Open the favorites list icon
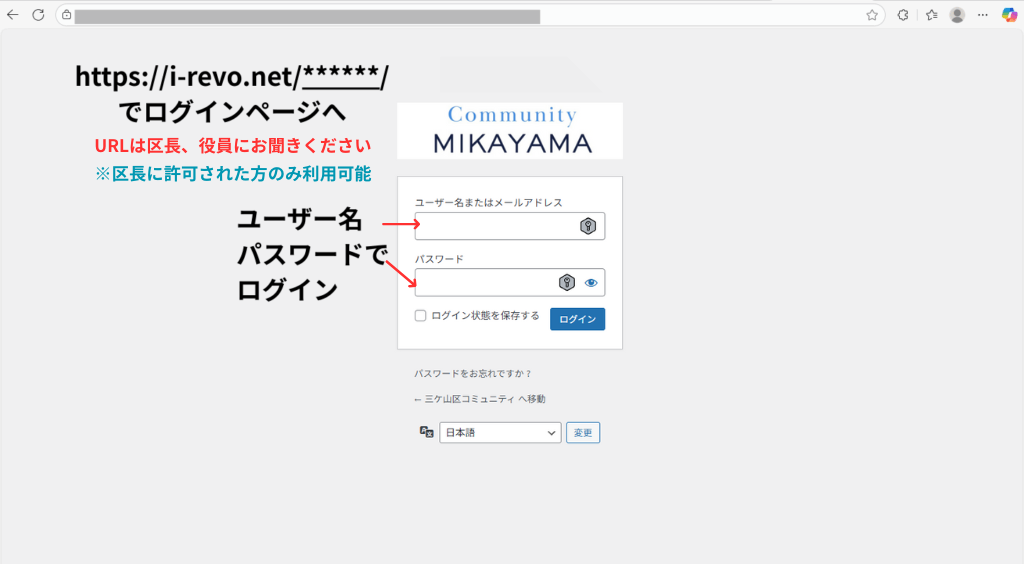 [931, 15]
